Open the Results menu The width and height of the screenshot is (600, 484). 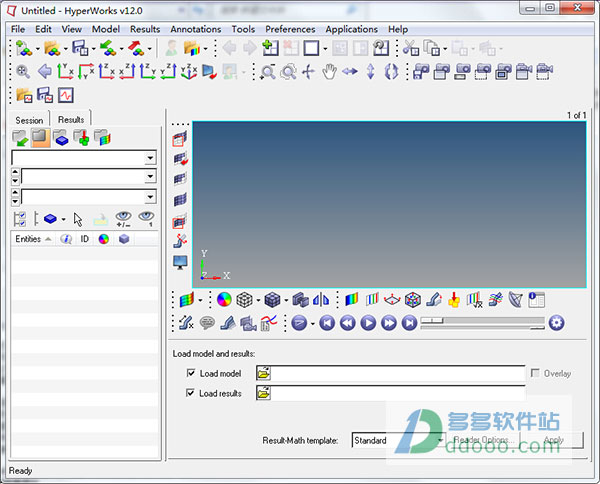[145, 29]
